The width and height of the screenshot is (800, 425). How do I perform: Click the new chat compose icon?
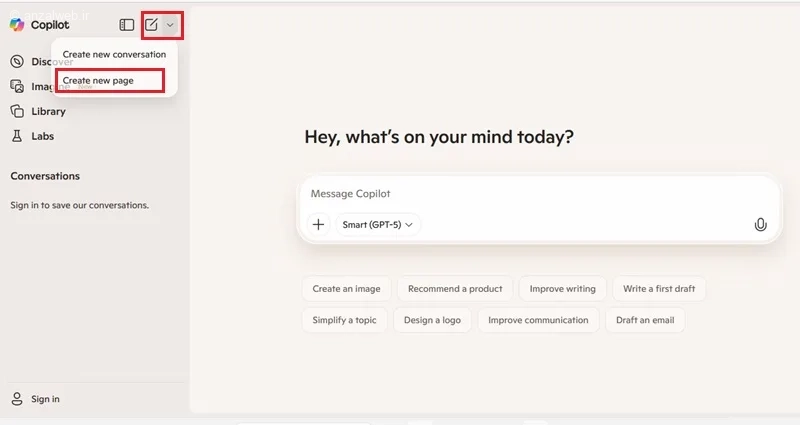tap(152, 25)
